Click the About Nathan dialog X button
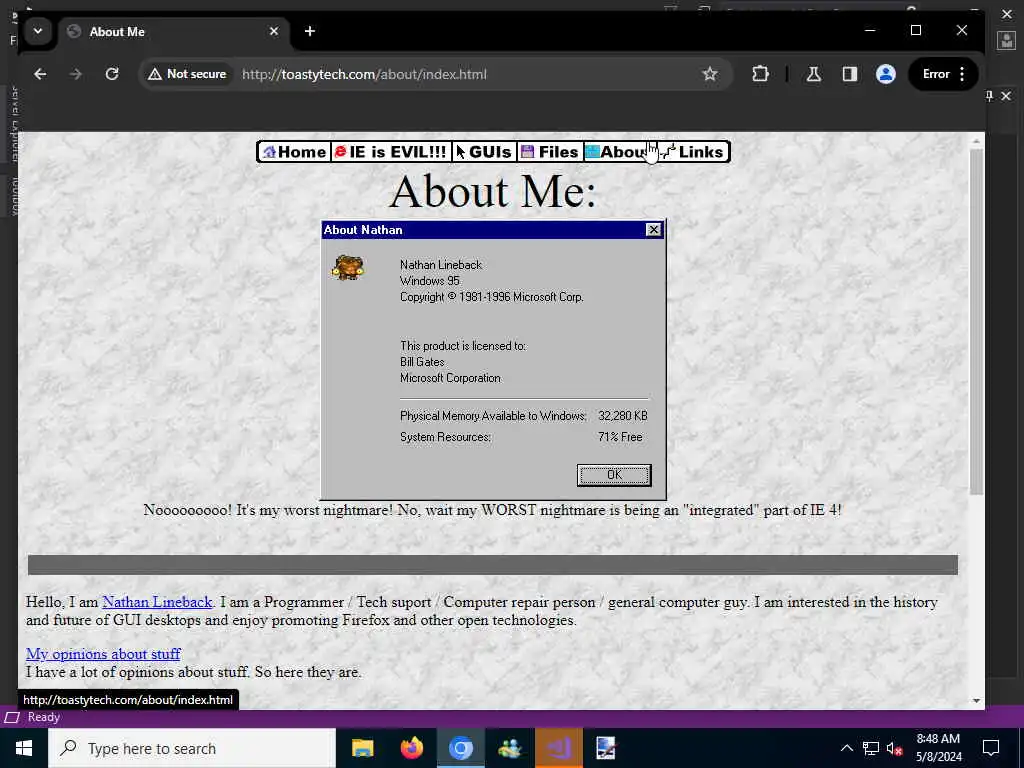This screenshot has width=1024, height=768. click(x=653, y=230)
